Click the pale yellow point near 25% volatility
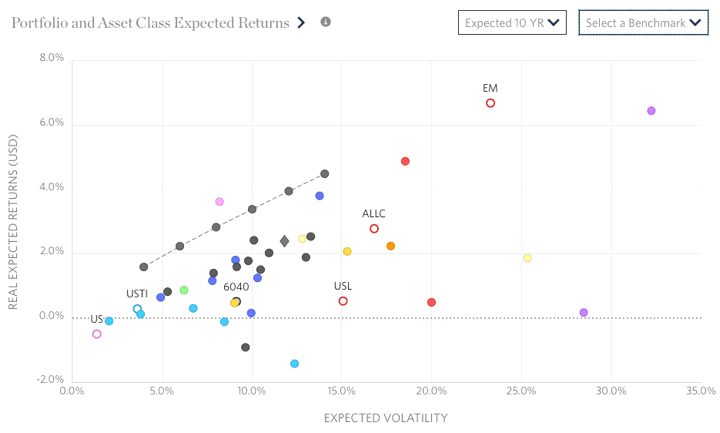 (527, 258)
